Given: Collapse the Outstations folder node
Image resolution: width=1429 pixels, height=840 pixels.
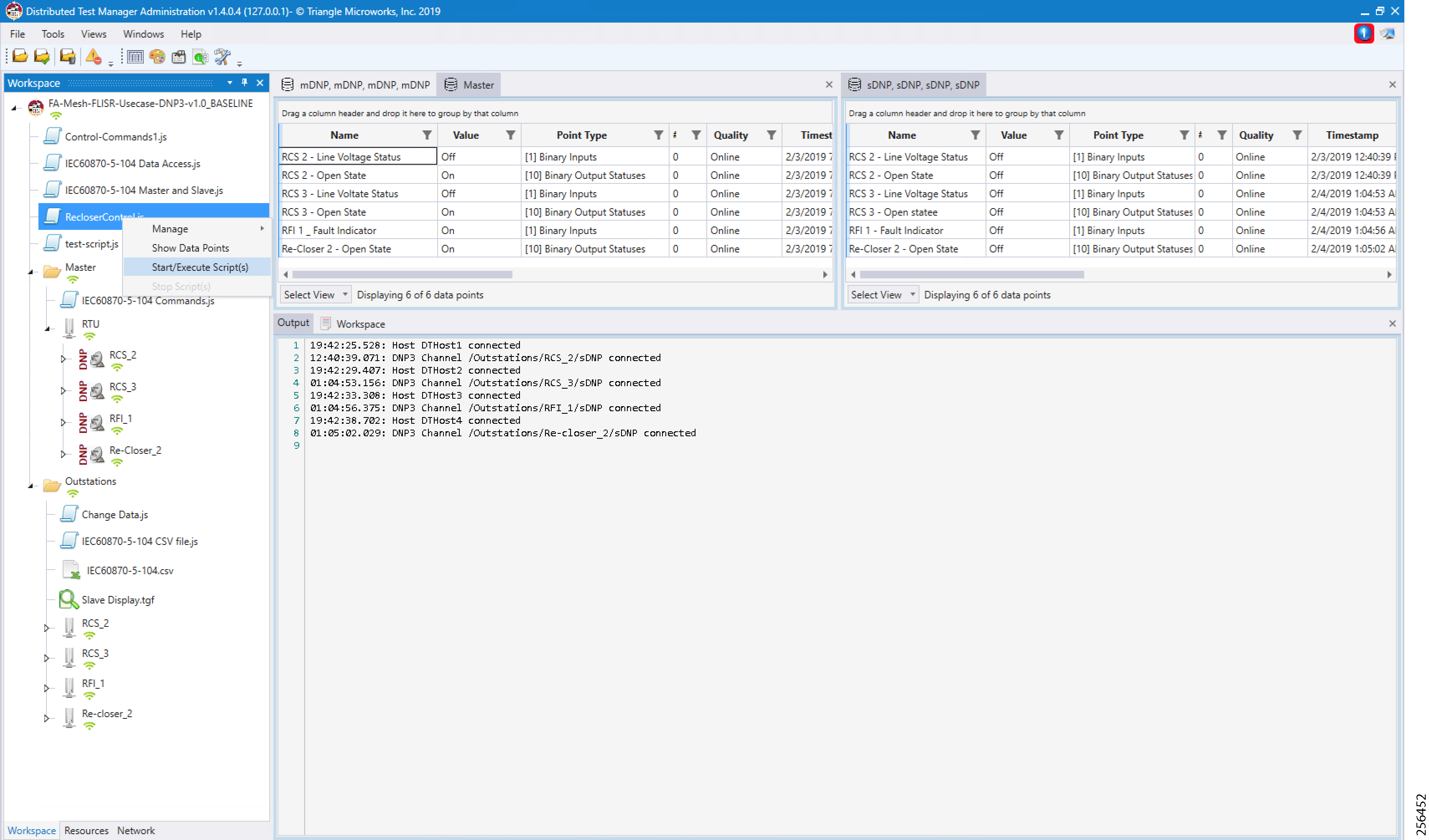Looking at the screenshot, I should coord(31,486).
